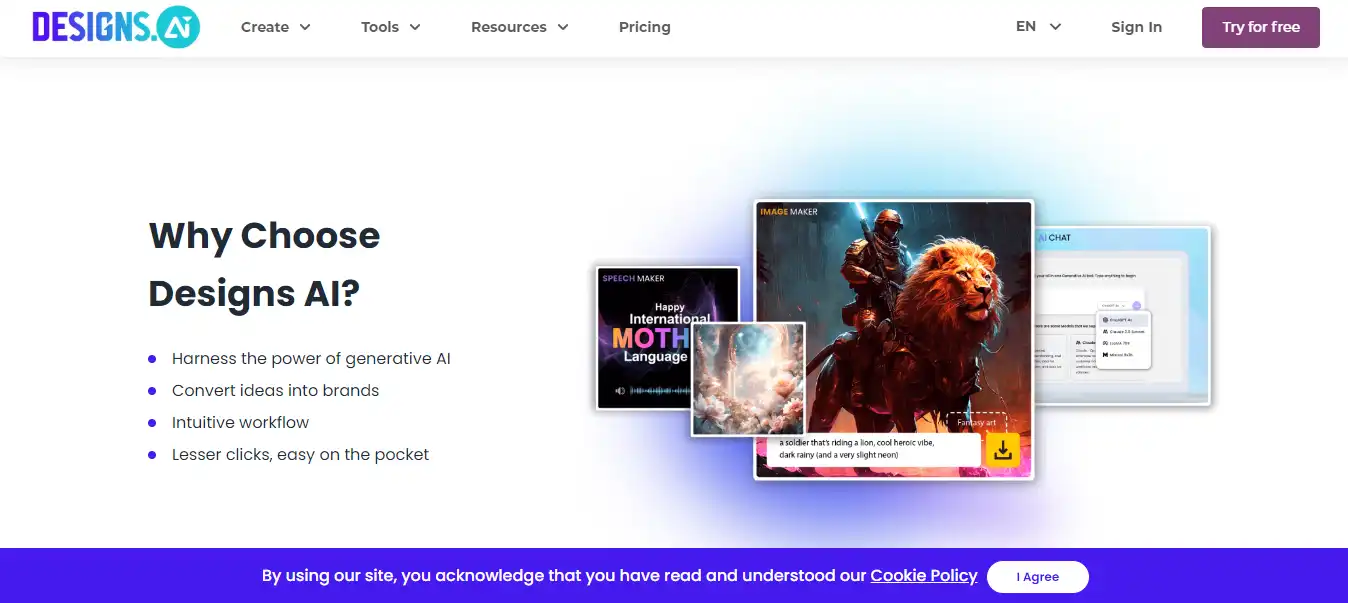The image size is (1348, 603).
Task: Open the Cookie Policy link
Action: tap(924, 575)
